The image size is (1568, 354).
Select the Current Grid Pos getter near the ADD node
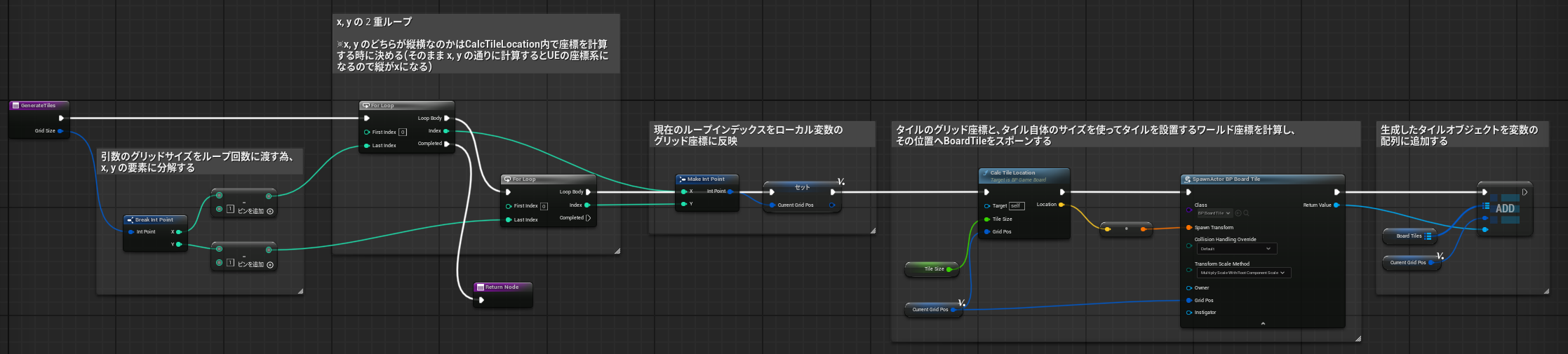point(1412,263)
